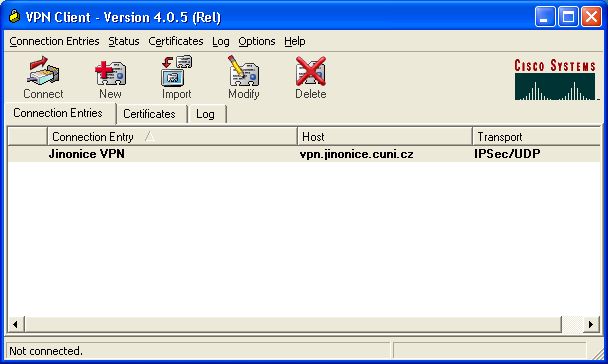608x364 pixels.
Task: Switch to the Connection Entries tab
Action: (x=60, y=113)
